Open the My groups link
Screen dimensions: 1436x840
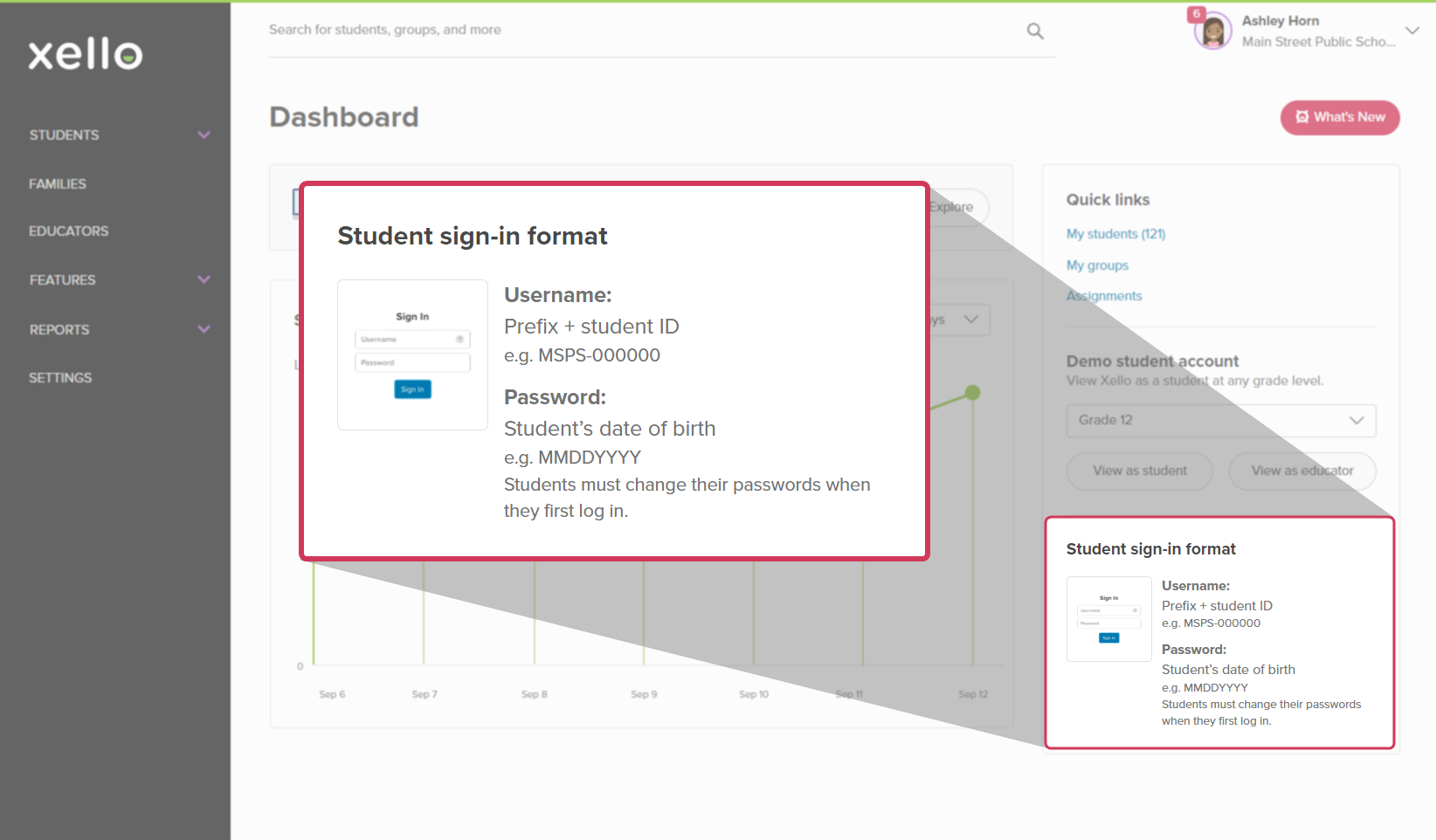(1097, 265)
